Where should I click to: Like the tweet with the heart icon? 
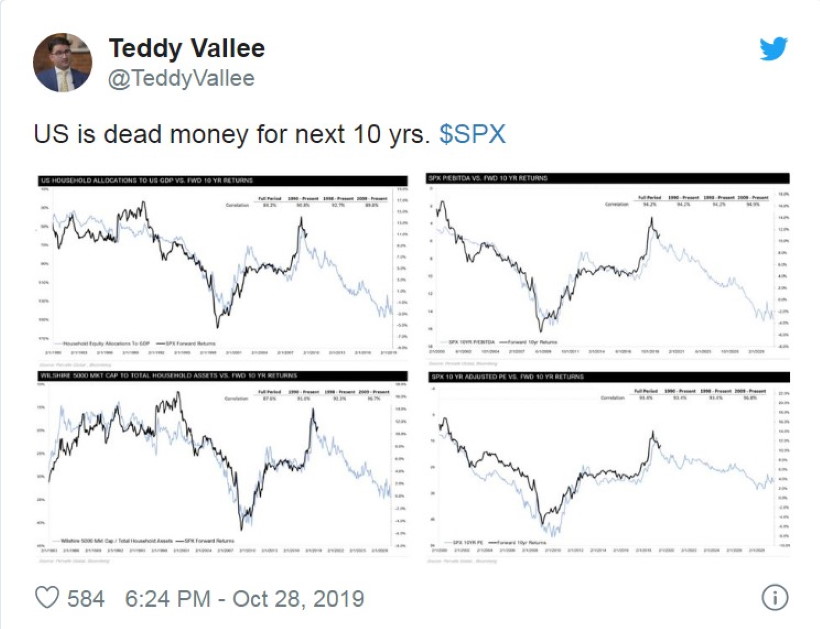(47, 598)
